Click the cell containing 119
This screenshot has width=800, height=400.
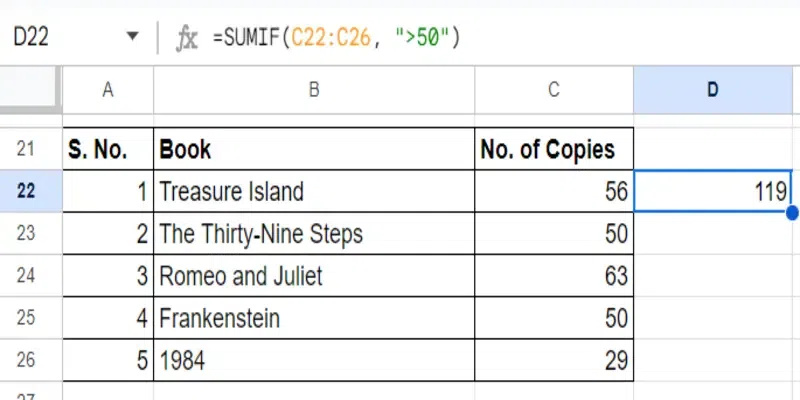point(713,191)
